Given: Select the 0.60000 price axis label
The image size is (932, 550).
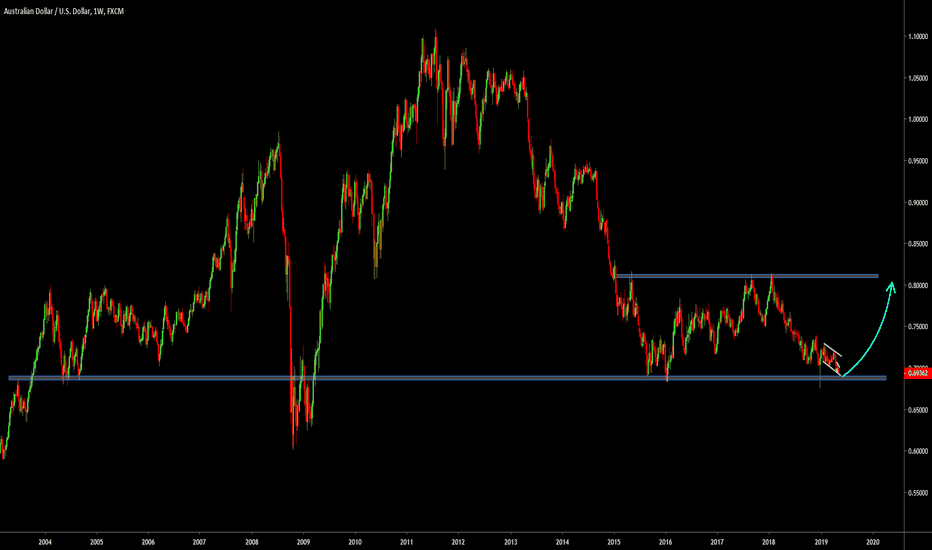Looking at the screenshot, I should pos(918,451).
